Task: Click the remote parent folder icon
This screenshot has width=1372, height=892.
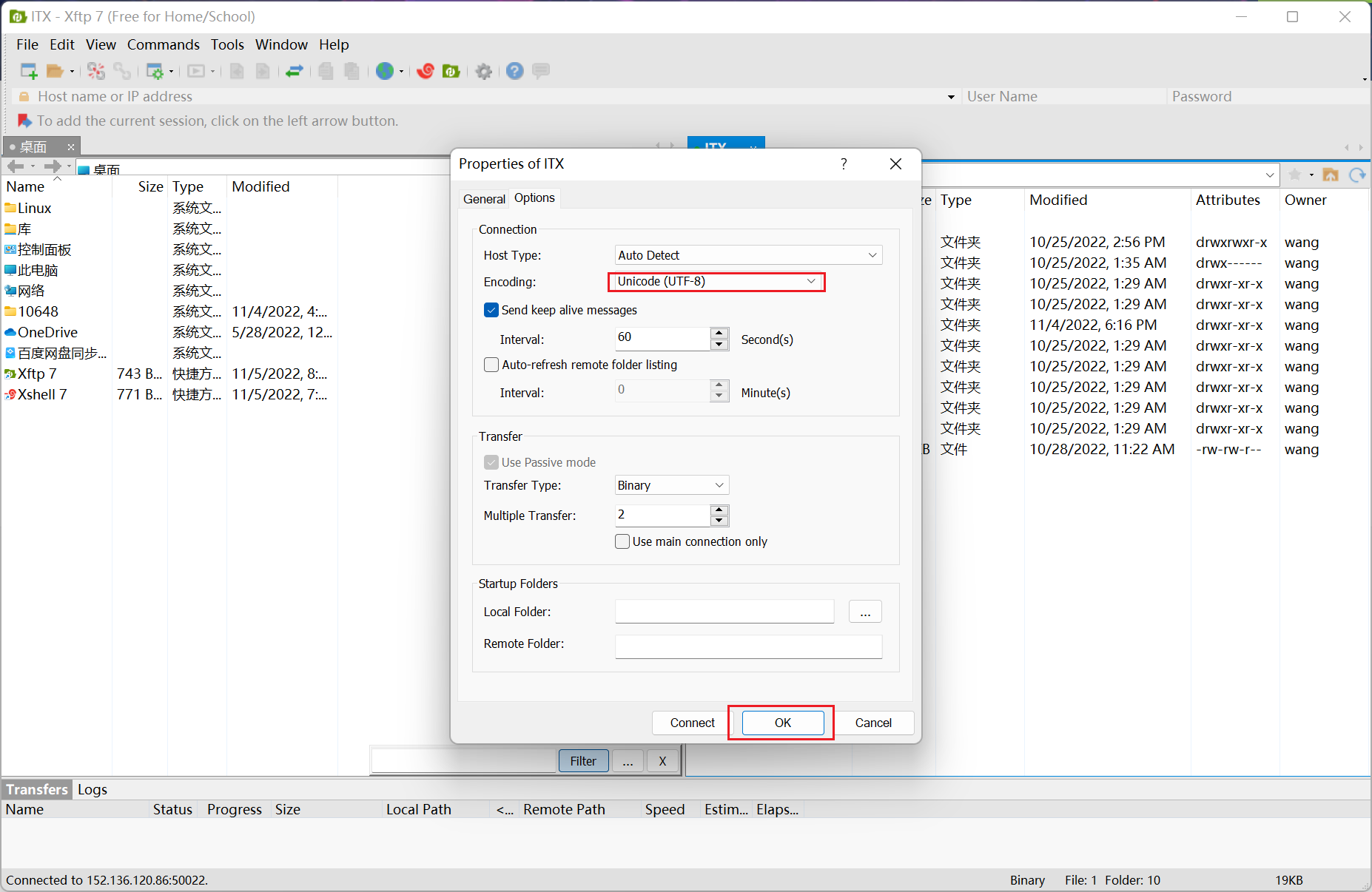Action: point(1331,175)
